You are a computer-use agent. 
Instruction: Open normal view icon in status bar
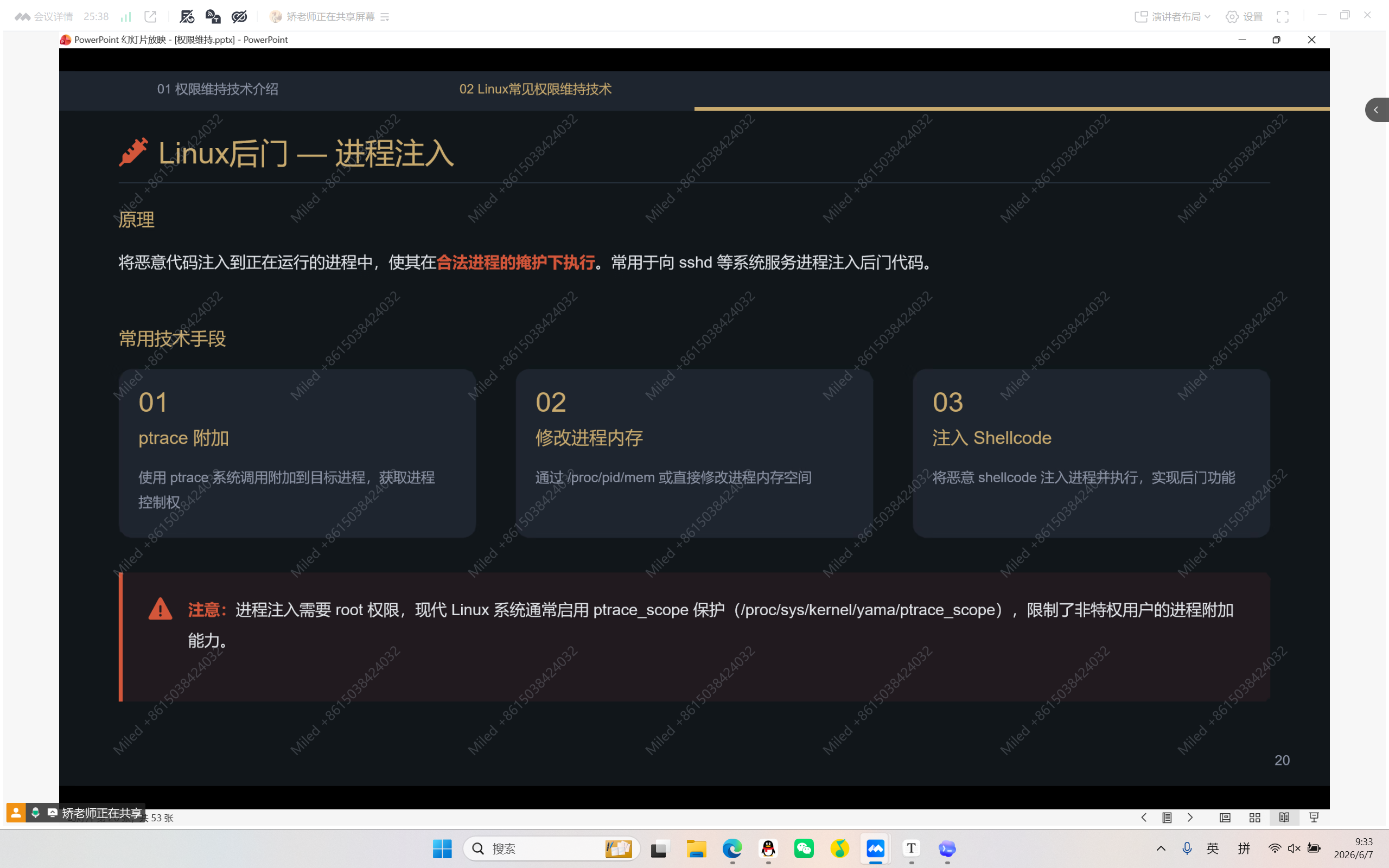coord(1225,818)
